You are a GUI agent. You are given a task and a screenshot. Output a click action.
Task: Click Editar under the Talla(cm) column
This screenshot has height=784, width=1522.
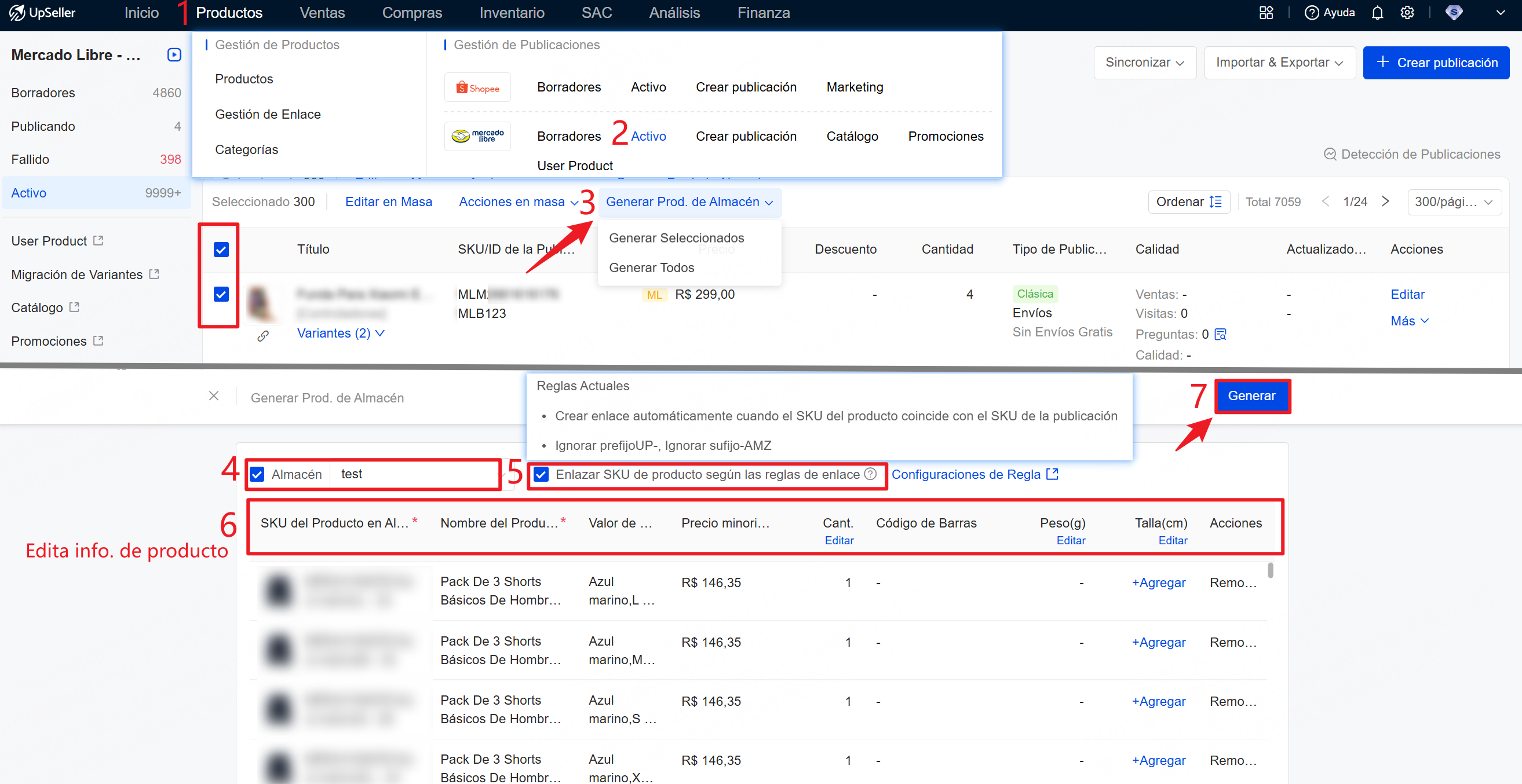tap(1172, 540)
